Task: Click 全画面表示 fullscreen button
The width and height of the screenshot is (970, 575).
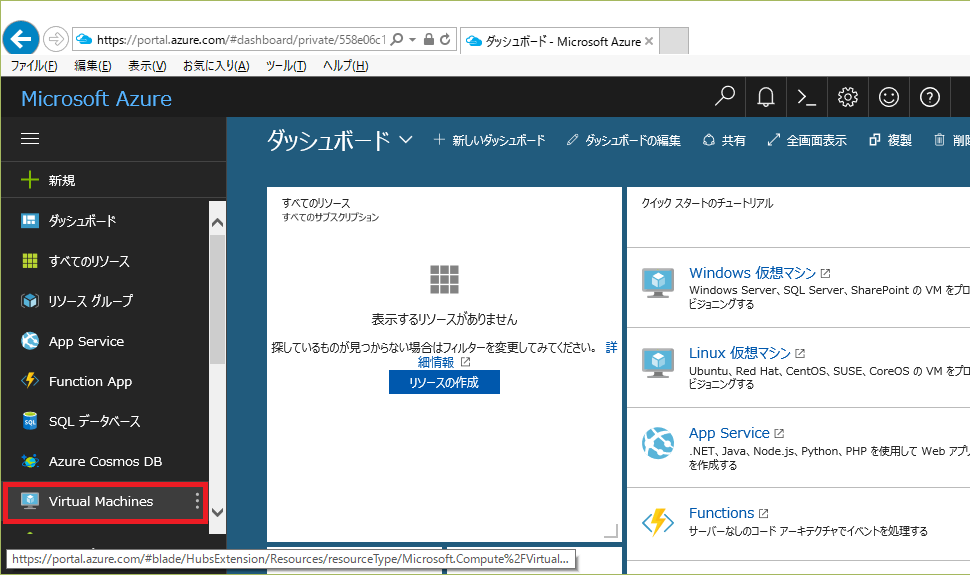Action: pos(807,141)
